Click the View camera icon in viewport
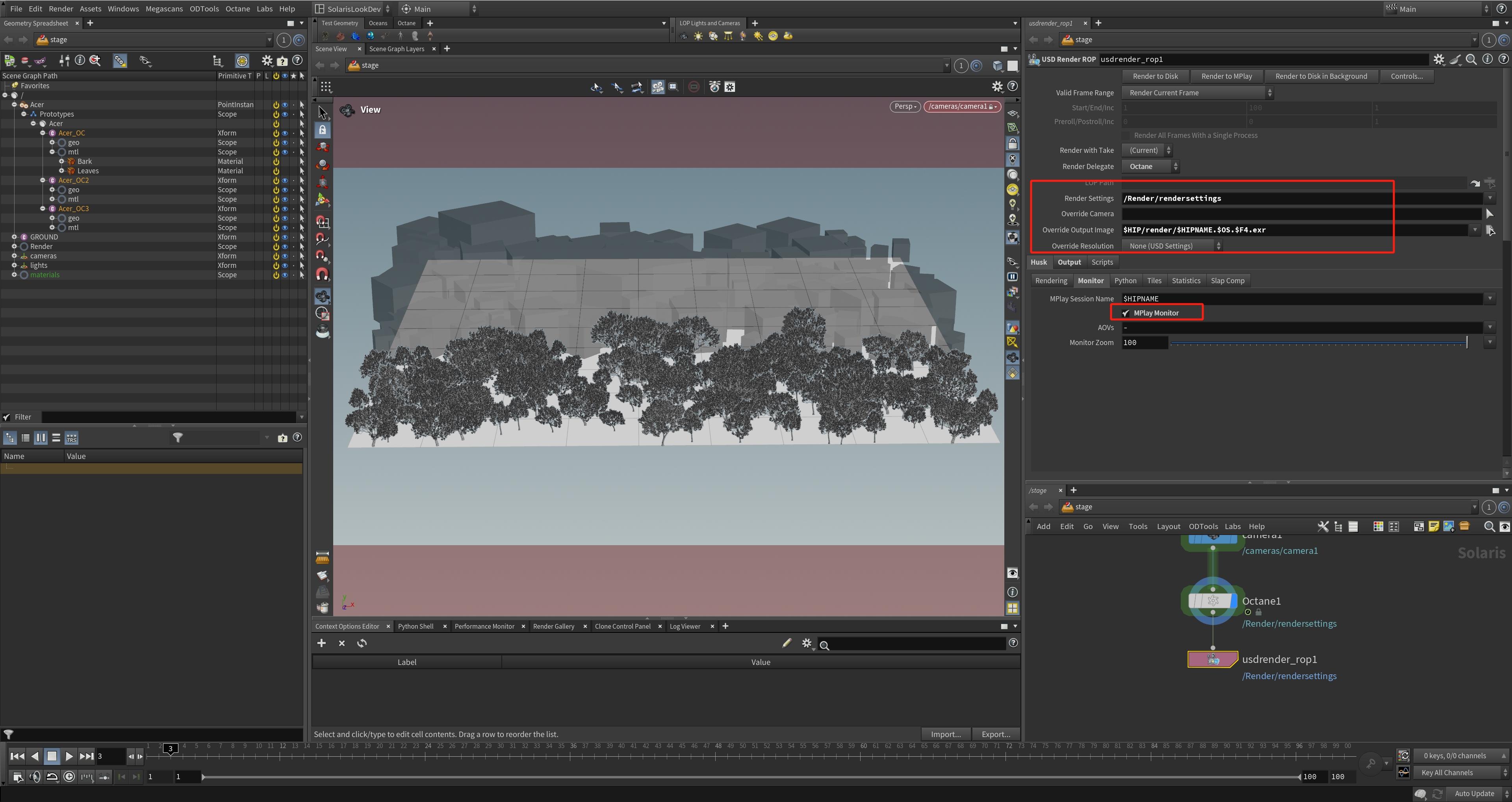Image resolution: width=1512 pixels, height=802 pixels. 347,110
